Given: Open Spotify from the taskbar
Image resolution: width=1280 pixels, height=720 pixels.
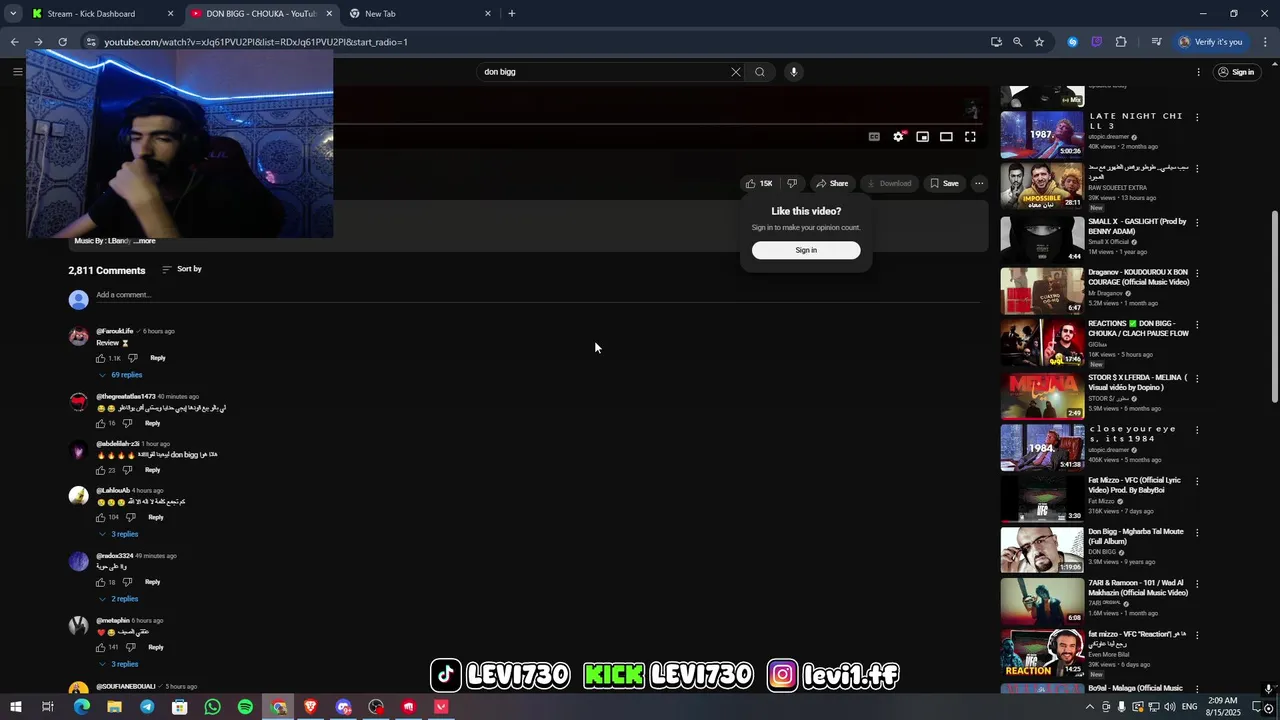Looking at the screenshot, I should (x=245, y=707).
